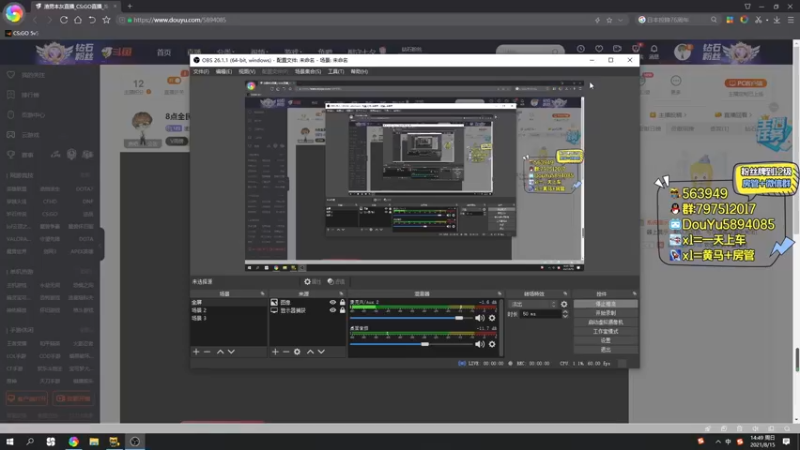Open source Properties gear button above the docks
Screen dimensions: 800x450
tap(312, 282)
